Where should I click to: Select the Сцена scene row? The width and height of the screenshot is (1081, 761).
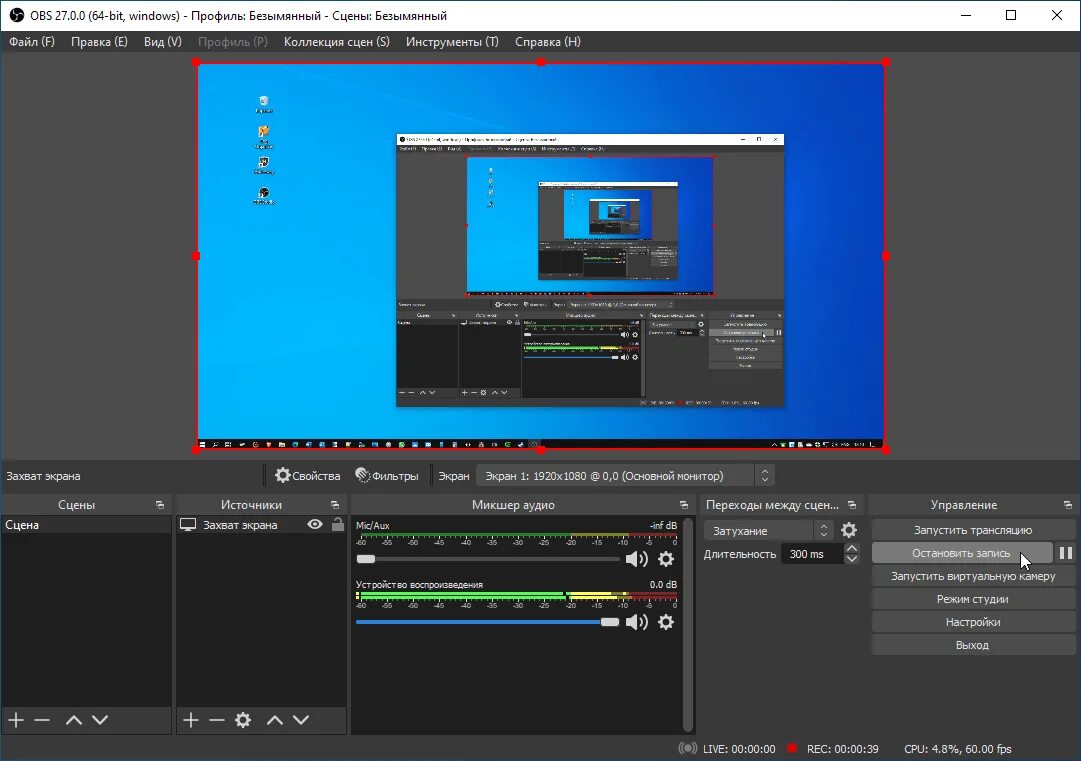coord(86,525)
